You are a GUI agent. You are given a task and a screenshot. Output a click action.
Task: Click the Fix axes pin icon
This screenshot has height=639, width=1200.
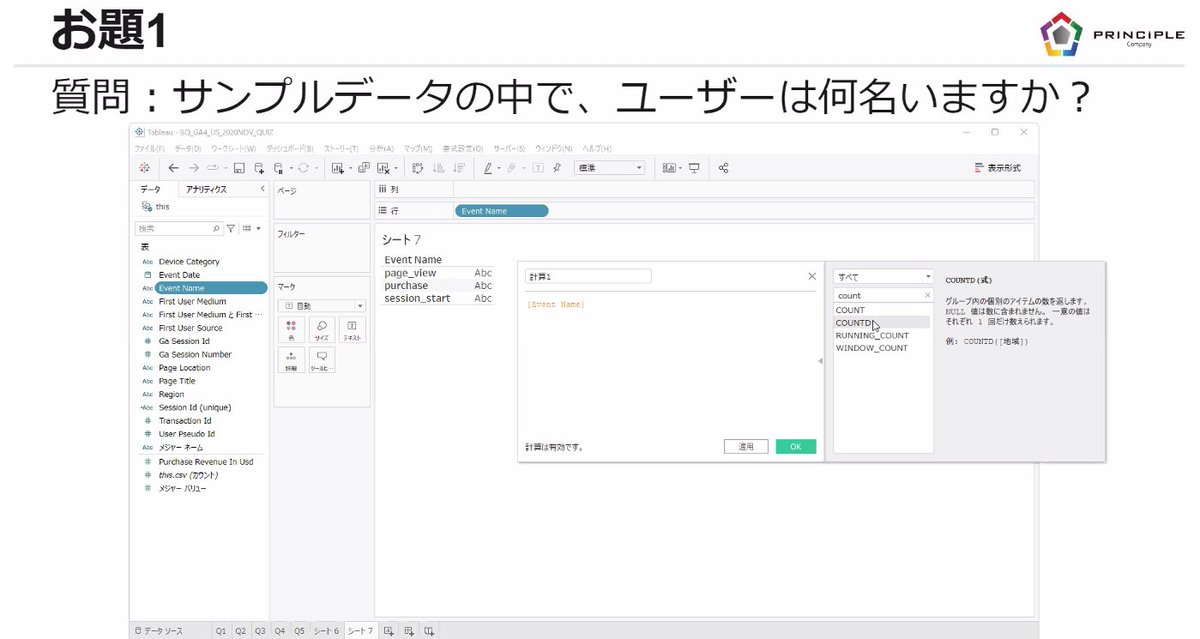(557, 168)
